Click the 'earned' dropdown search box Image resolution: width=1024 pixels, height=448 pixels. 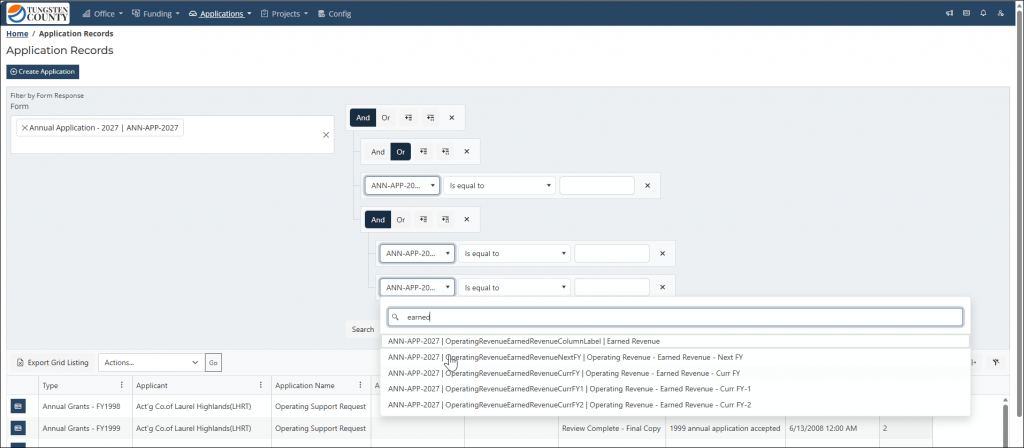tap(675, 317)
